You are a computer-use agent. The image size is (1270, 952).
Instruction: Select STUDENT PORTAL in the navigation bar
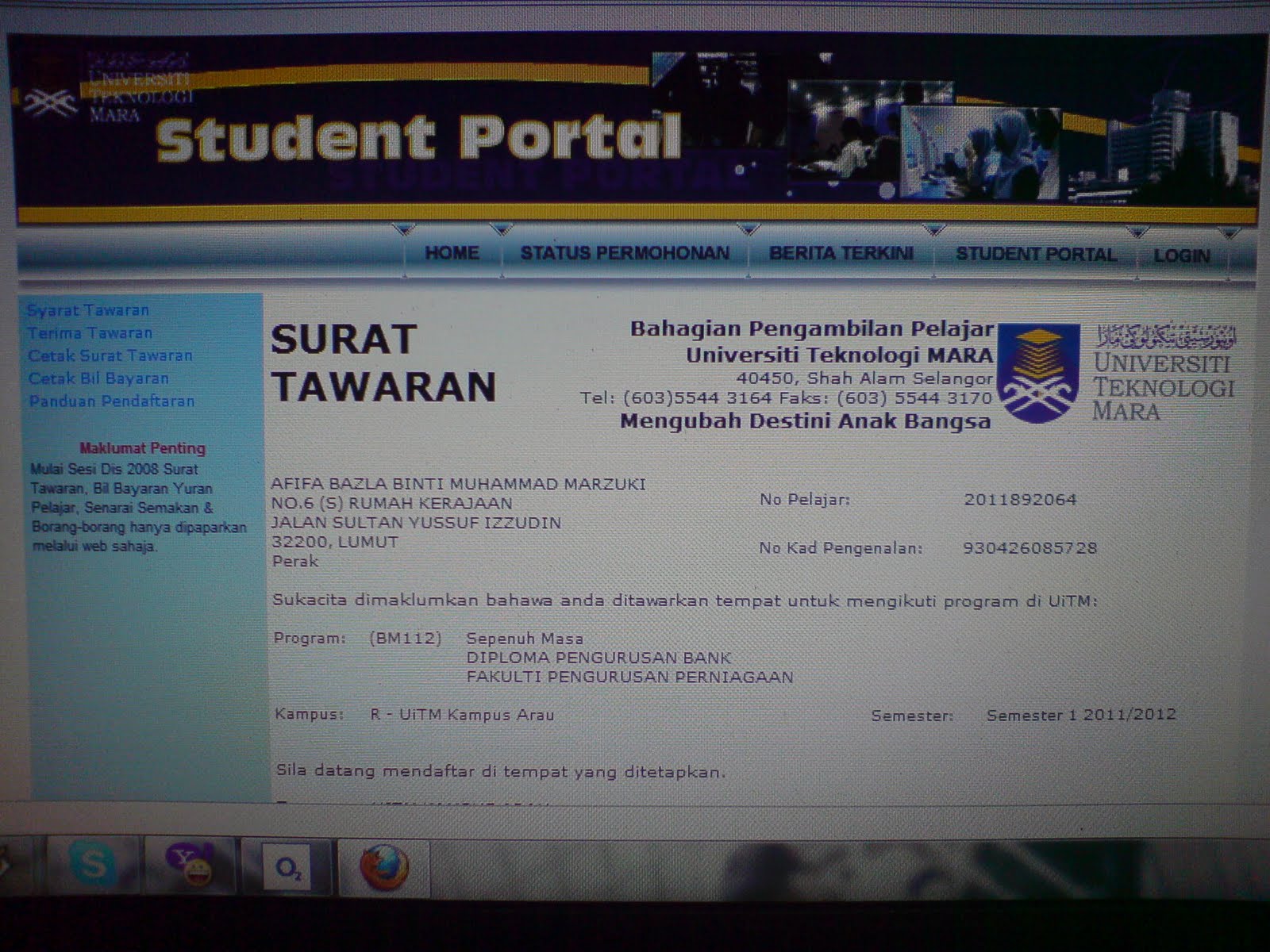tap(1036, 254)
